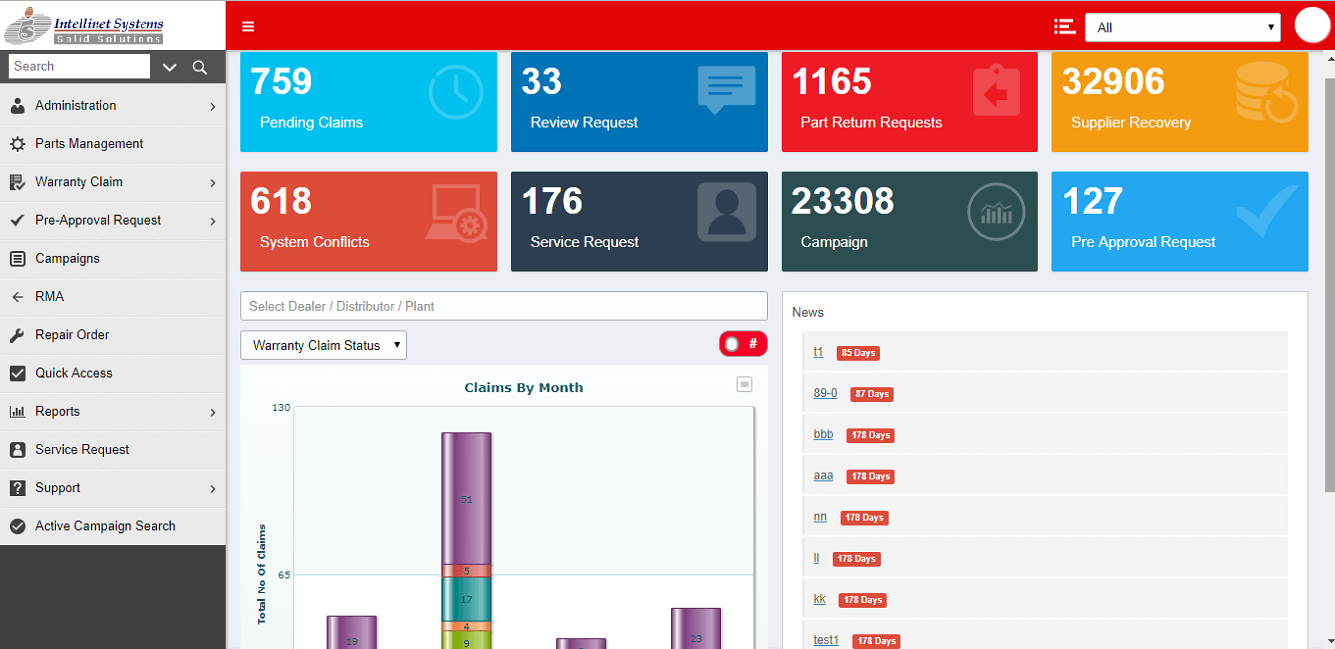This screenshot has width=1335, height=649.
Task: Click the Quick Access checkbox icon
Action: coord(17,373)
